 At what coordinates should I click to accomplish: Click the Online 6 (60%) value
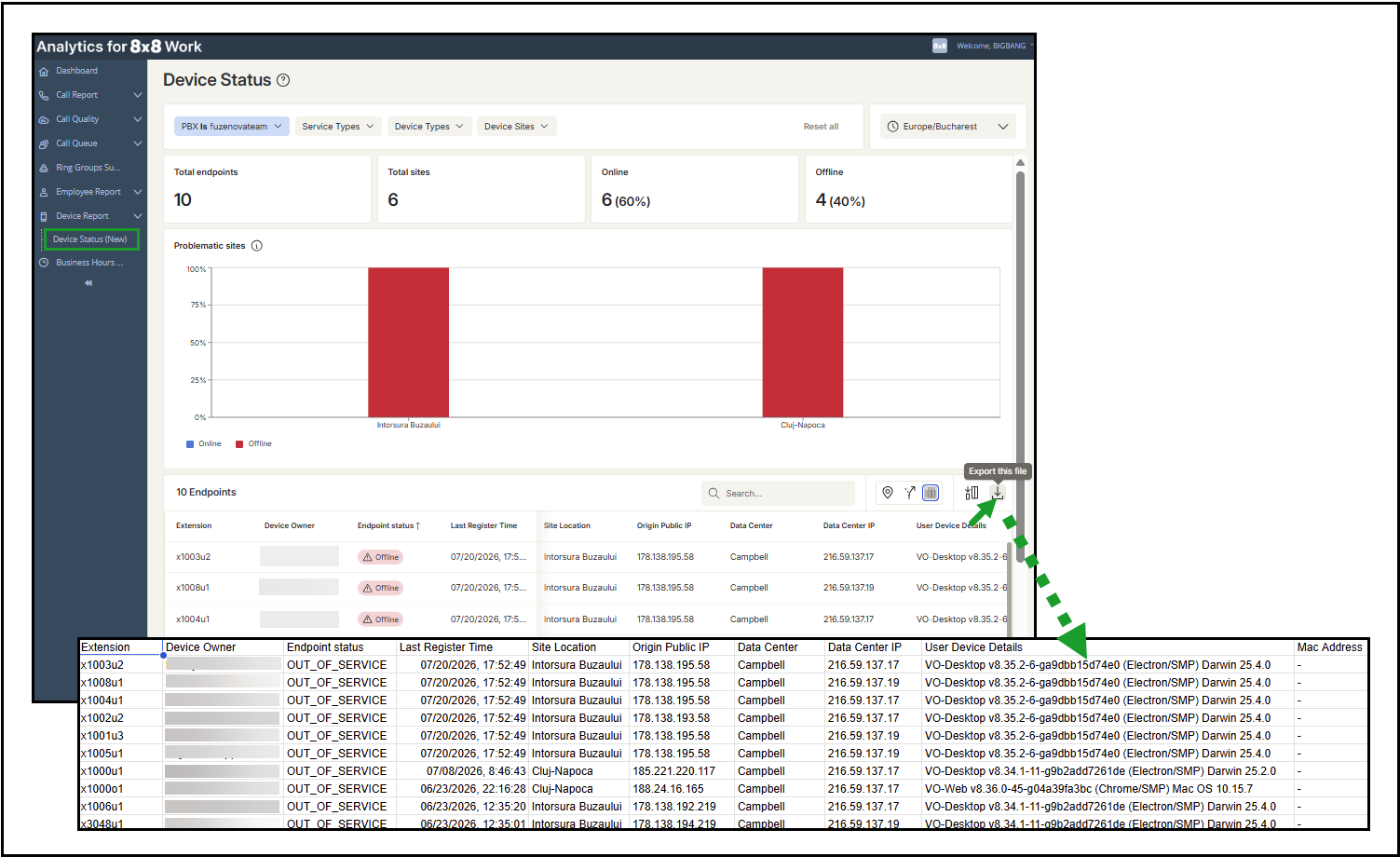pyautogui.click(x=626, y=200)
